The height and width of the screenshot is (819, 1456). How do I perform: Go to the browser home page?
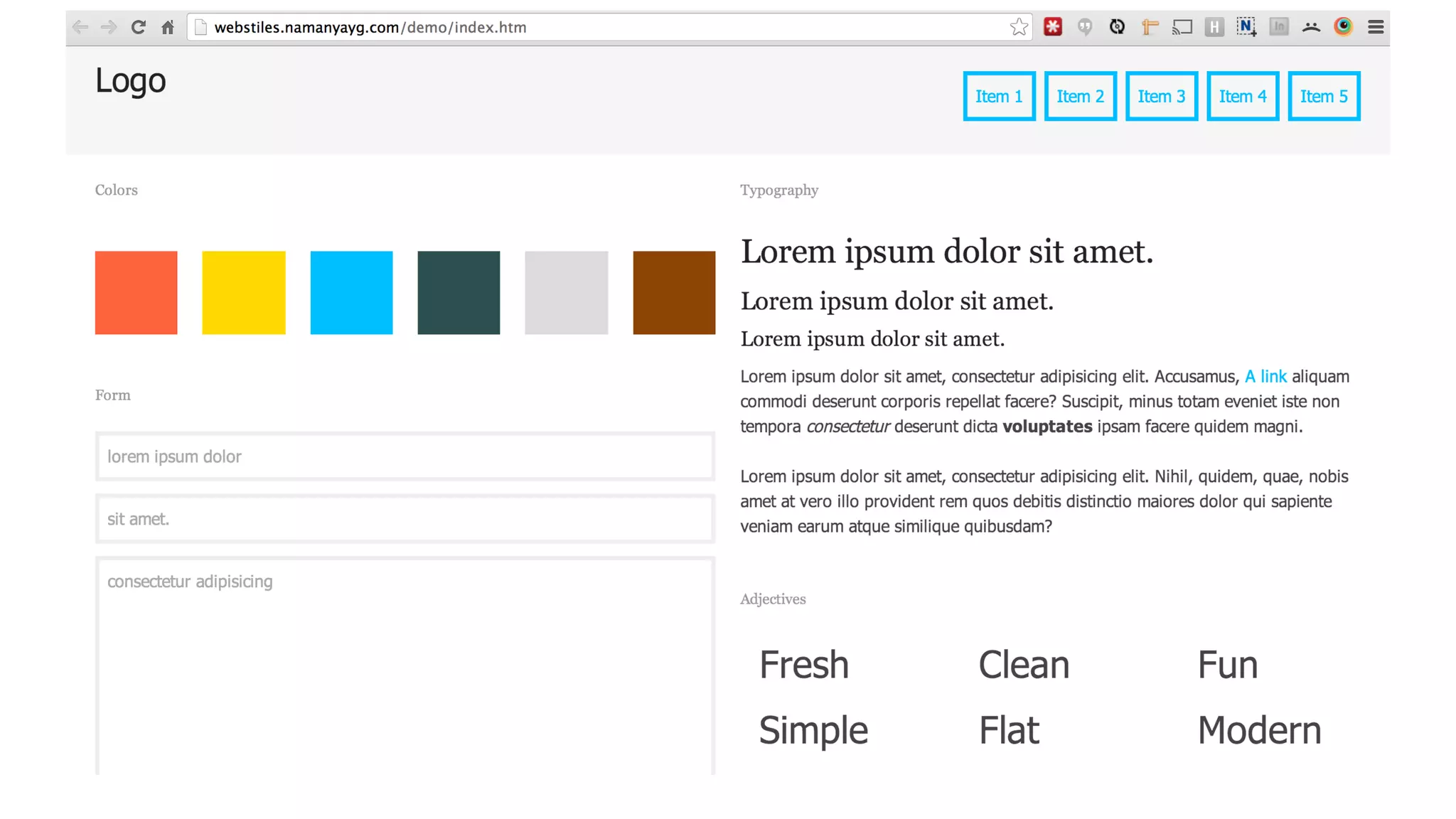pos(168,27)
